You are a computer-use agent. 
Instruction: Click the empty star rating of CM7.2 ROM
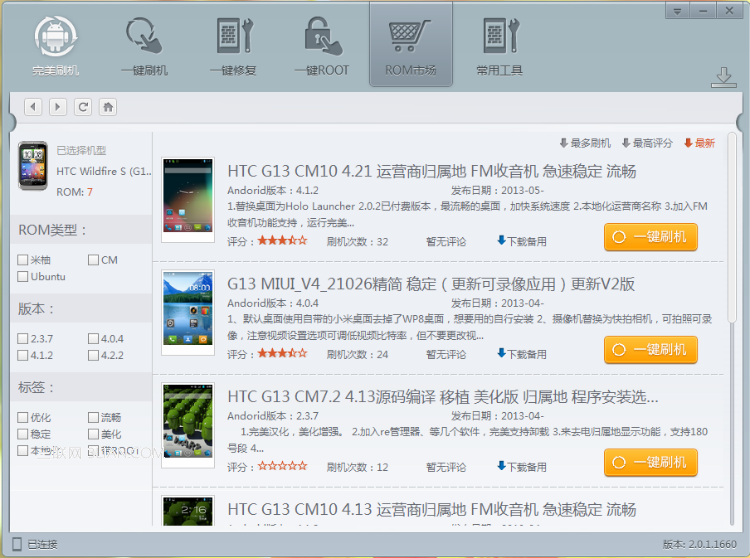[282, 466]
